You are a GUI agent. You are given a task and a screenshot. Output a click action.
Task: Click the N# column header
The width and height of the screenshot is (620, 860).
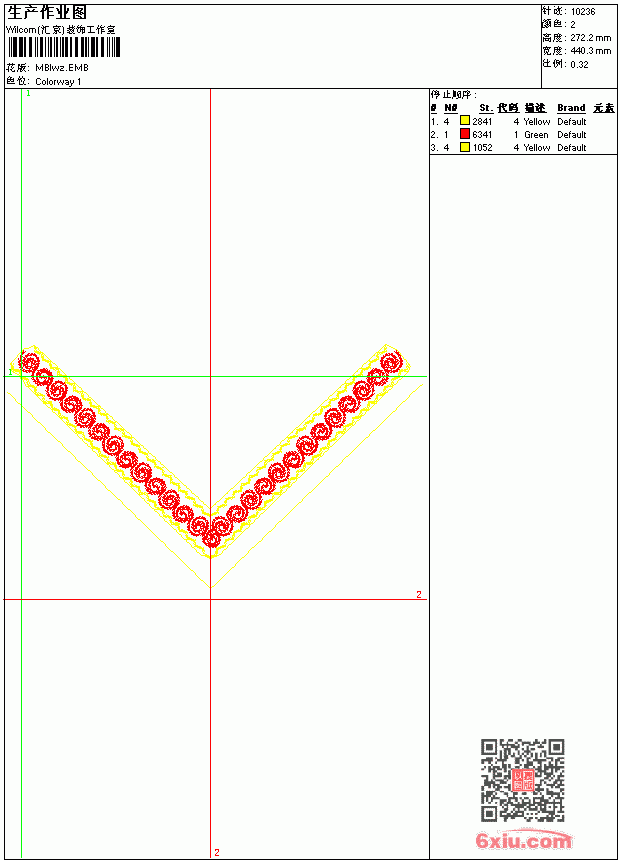click(x=450, y=108)
